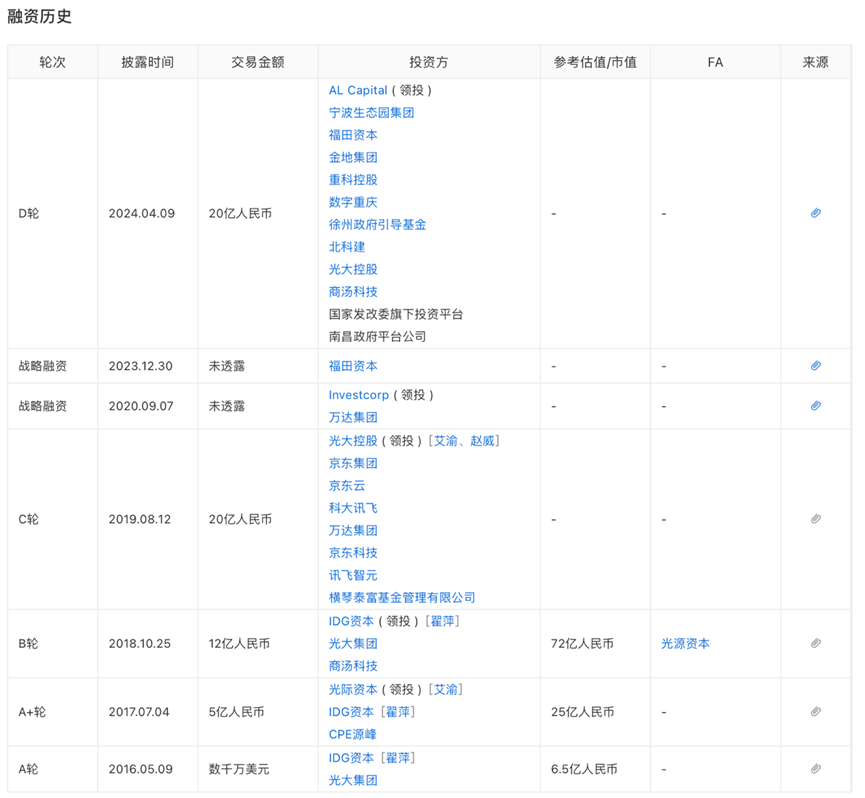The image size is (865, 798).
Task: Open 重科控股 investor link
Action: point(353,180)
